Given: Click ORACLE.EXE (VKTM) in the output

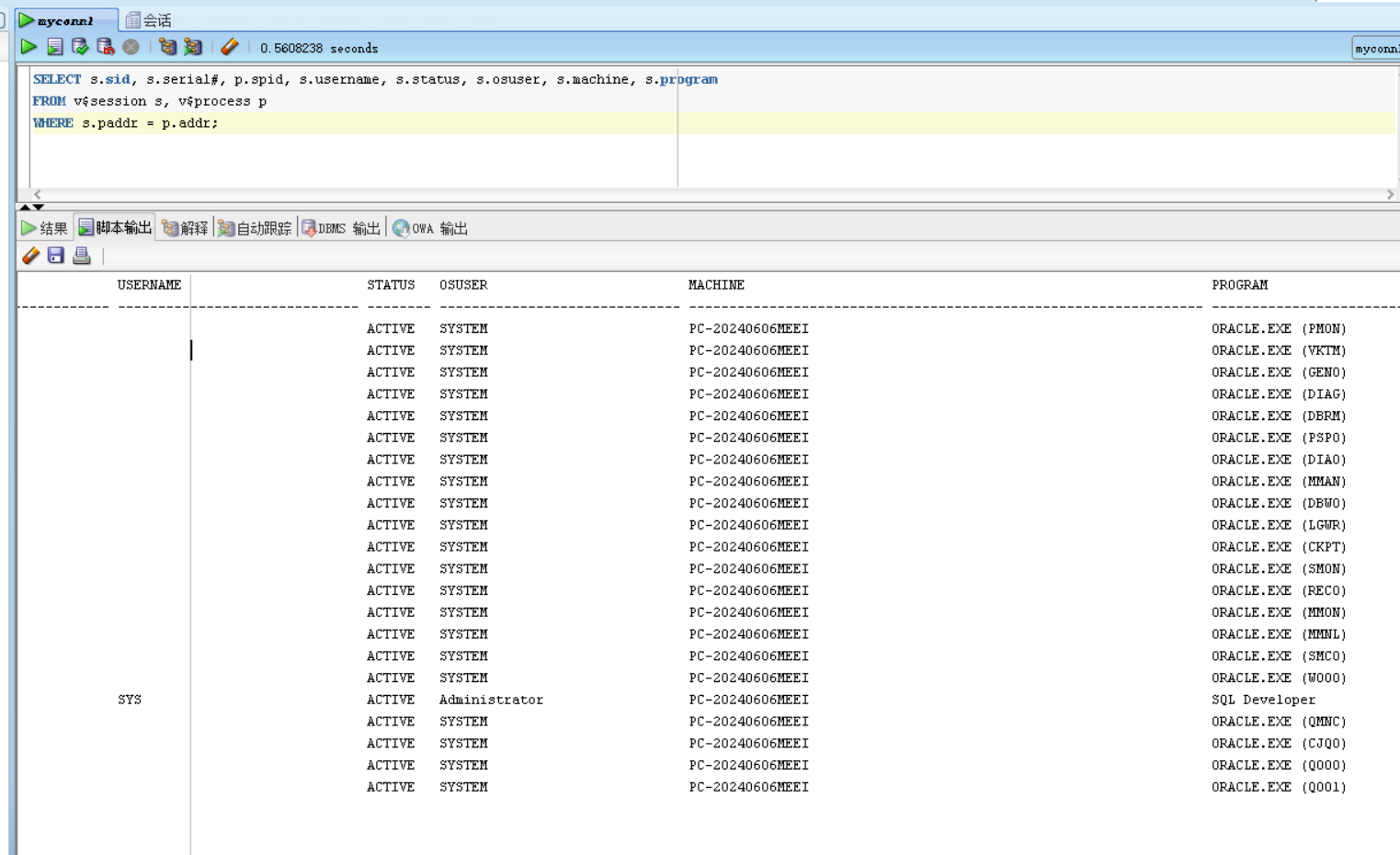Looking at the screenshot, I should pyautogui.click(x=1279, y=350).
